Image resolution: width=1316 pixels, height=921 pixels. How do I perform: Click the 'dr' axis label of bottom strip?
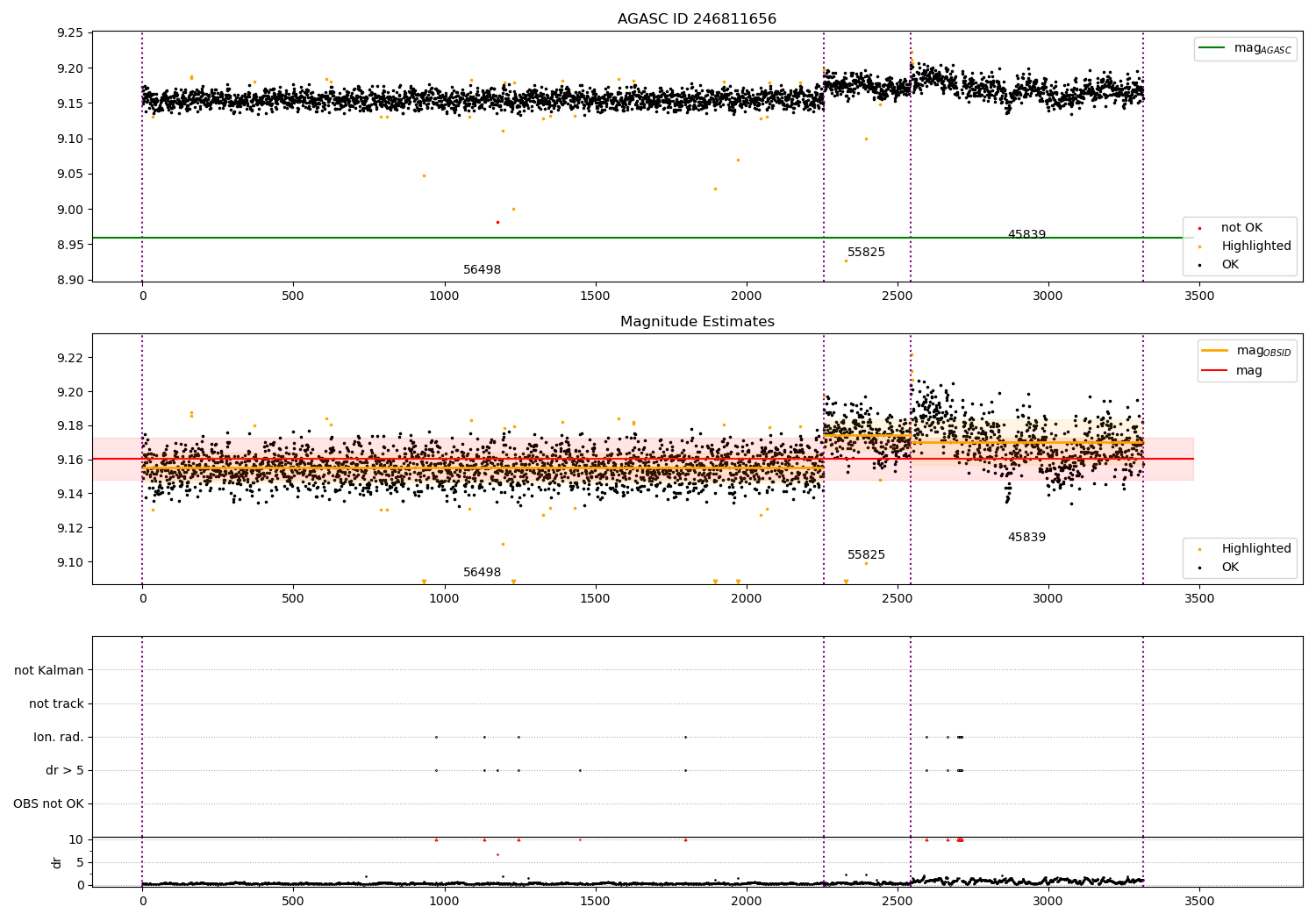click(57, 862)
